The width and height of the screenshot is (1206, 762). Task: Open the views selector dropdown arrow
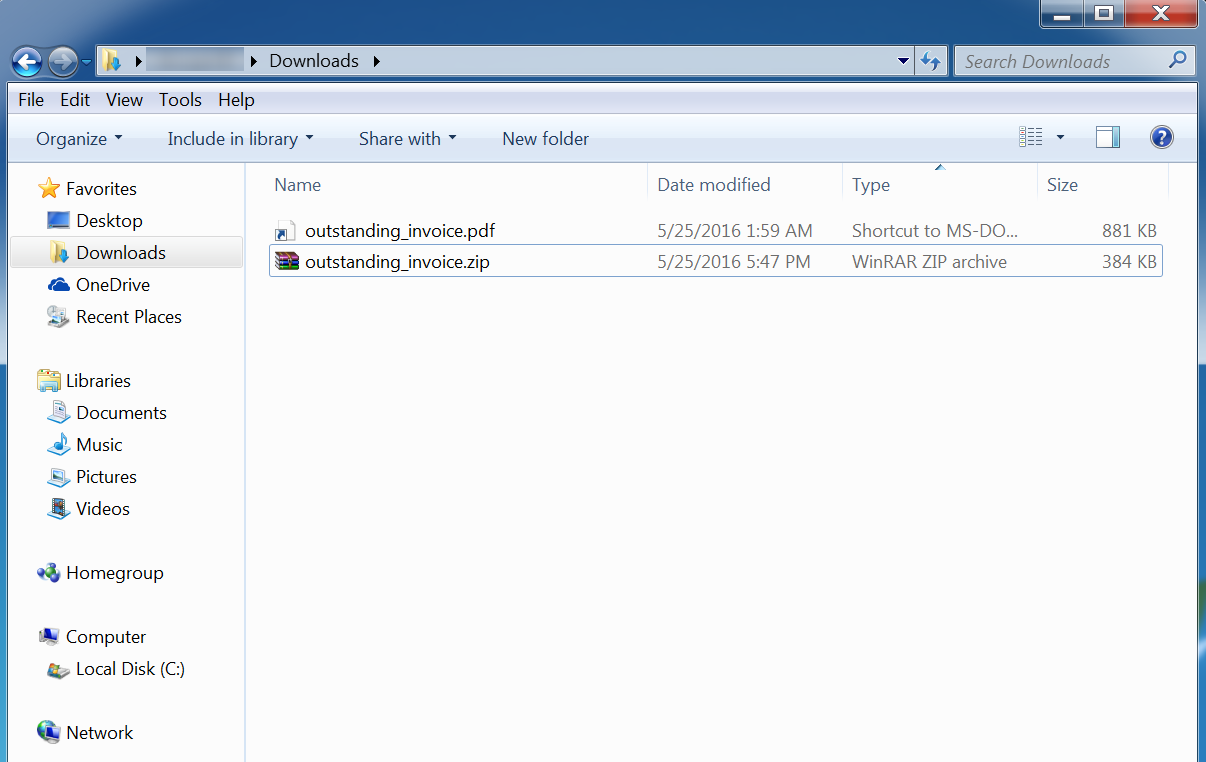tap(1060, 137)
